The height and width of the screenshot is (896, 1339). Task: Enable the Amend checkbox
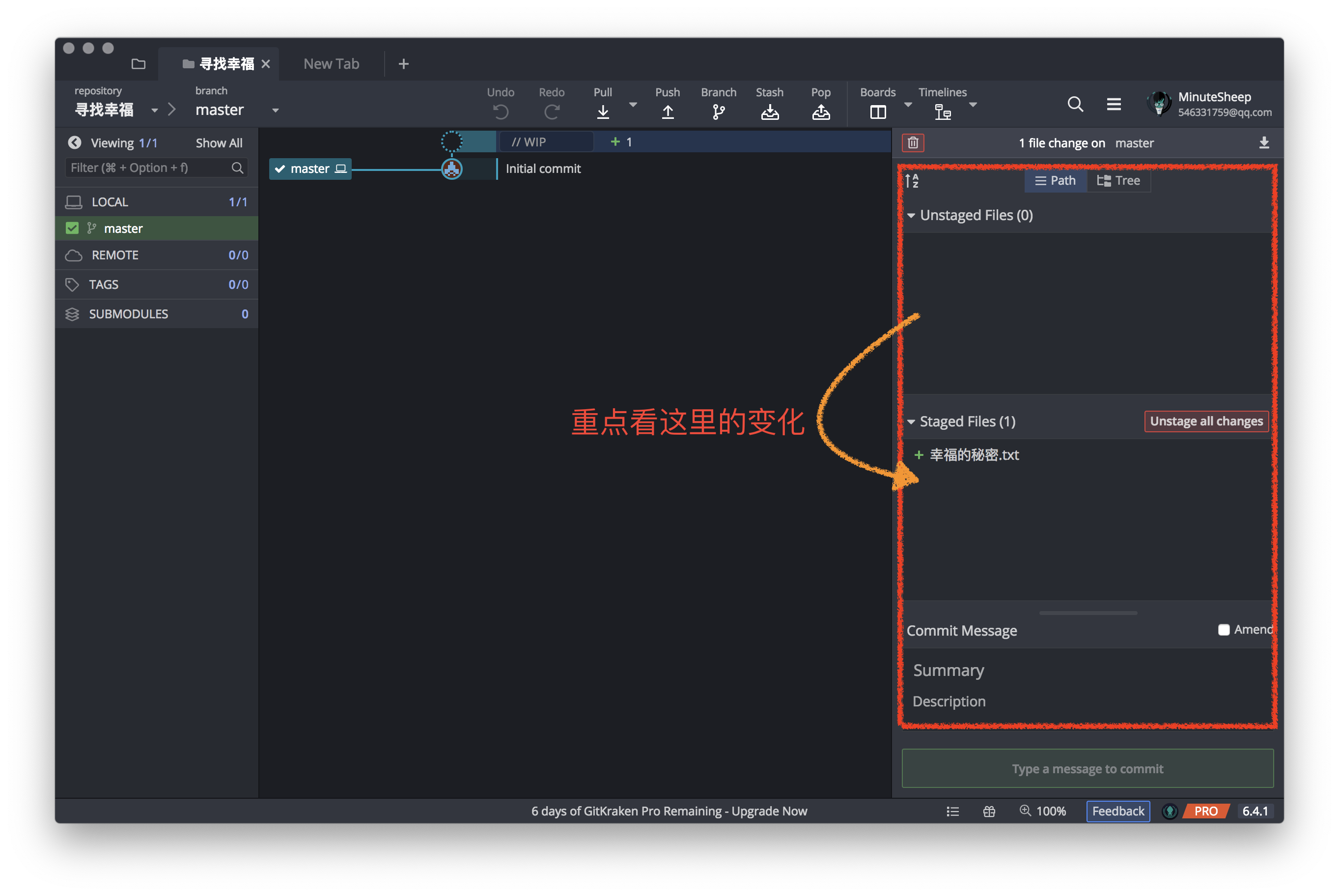(x=1223, y=630)
